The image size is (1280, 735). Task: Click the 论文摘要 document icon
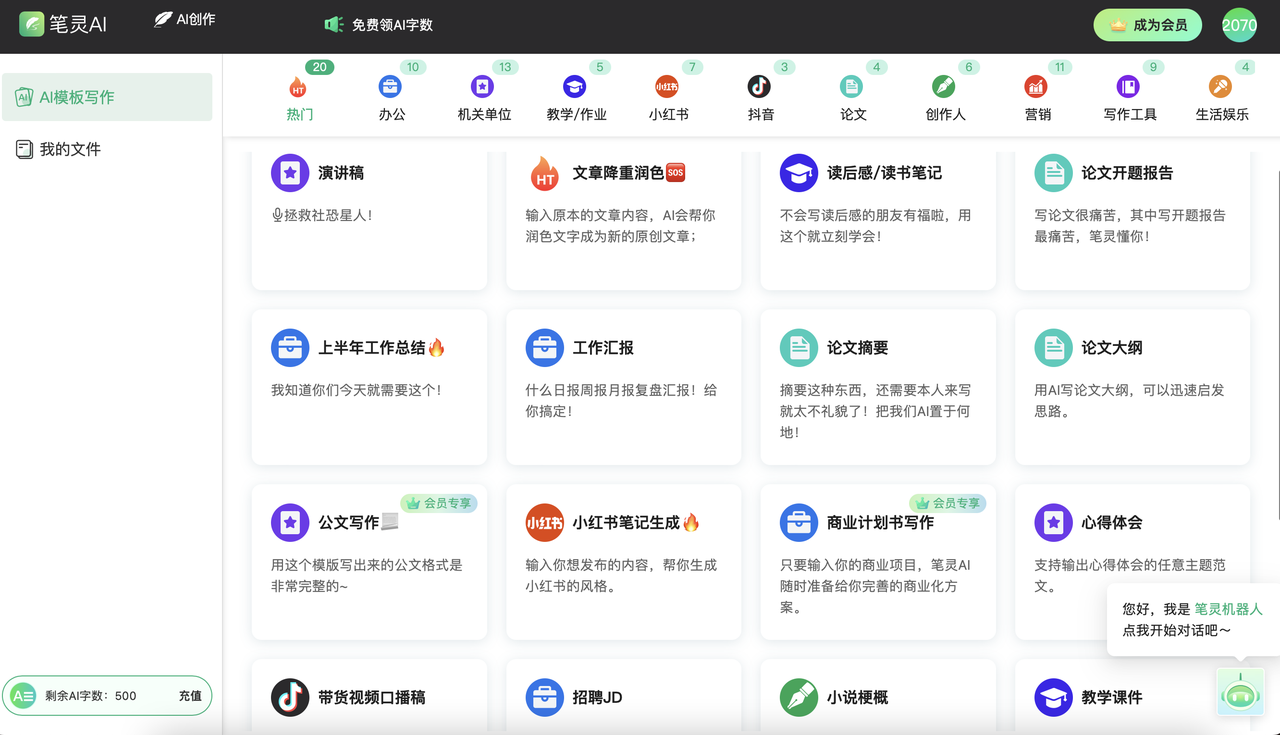click(x=799, y=348)
